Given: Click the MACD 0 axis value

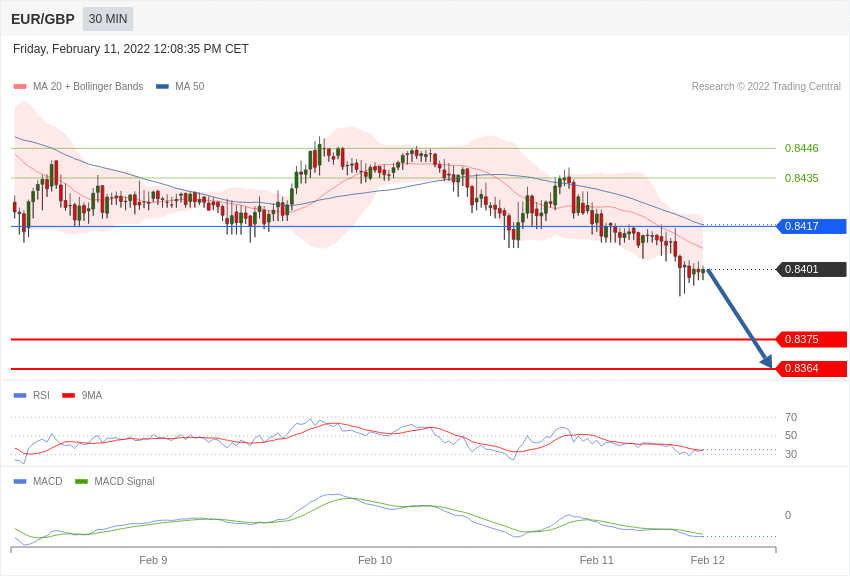Looking at the screenshot, I should (x=788, y=515).
